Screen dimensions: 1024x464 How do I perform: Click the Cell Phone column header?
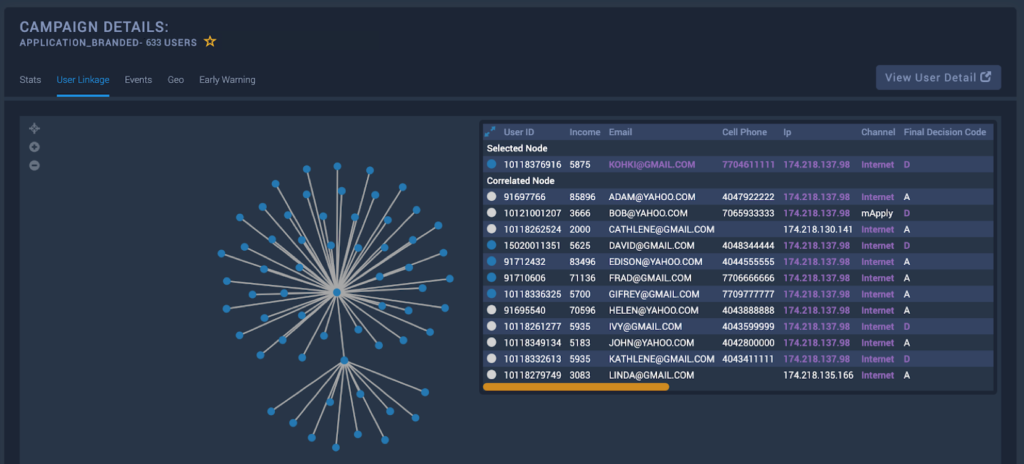pyautogui.click(x=744, y=132)
